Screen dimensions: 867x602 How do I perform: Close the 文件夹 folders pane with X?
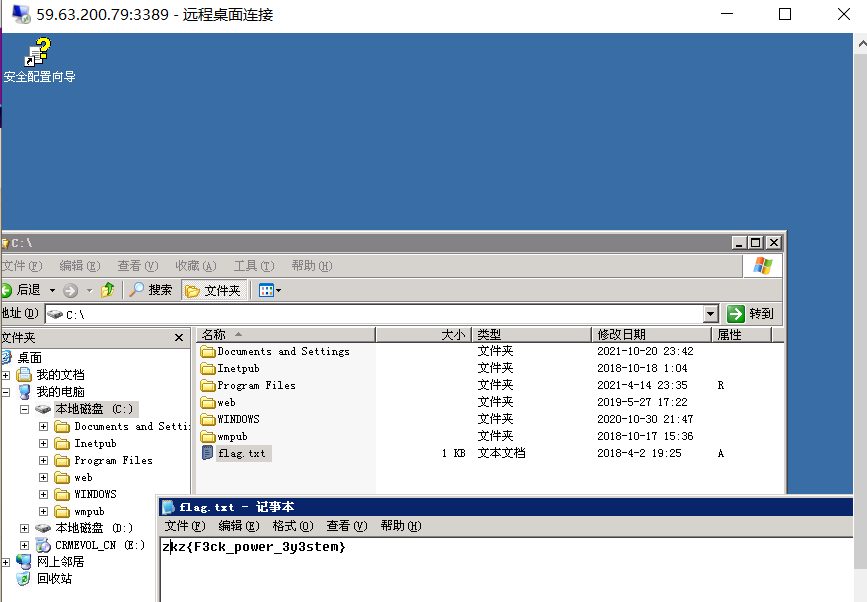pos(179,337)
